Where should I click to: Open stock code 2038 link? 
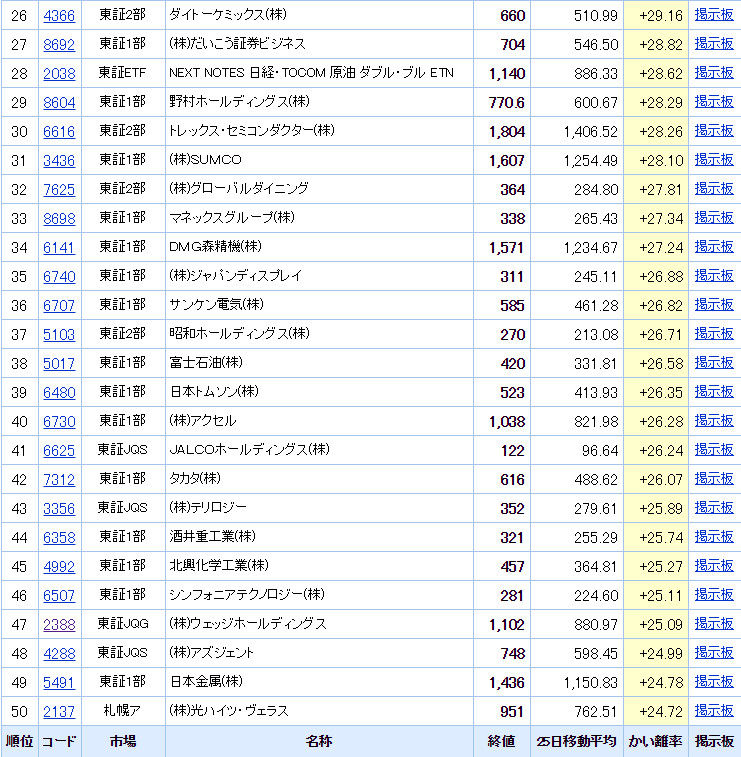click(59, 74)
